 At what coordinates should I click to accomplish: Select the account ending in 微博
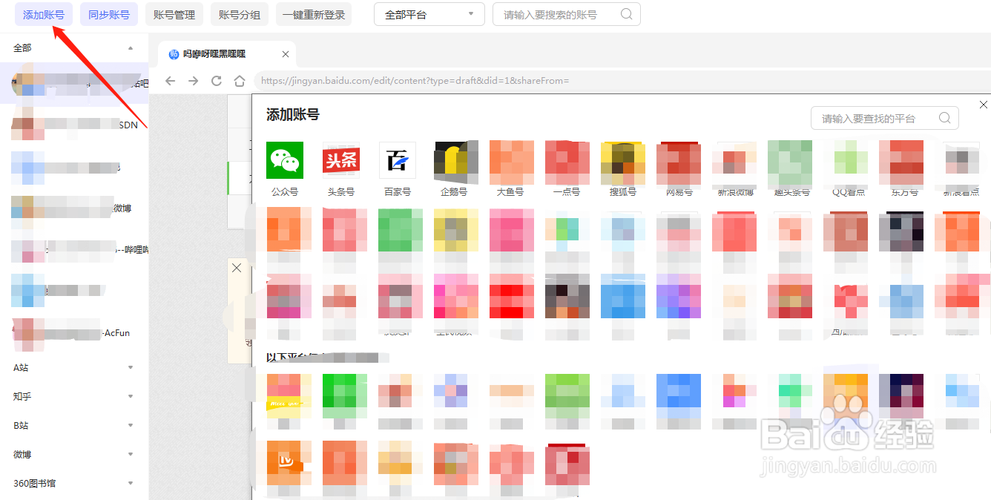74,208
